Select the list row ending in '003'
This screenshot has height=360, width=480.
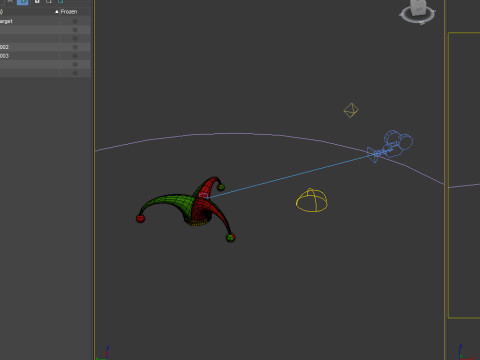coord(45,56)
